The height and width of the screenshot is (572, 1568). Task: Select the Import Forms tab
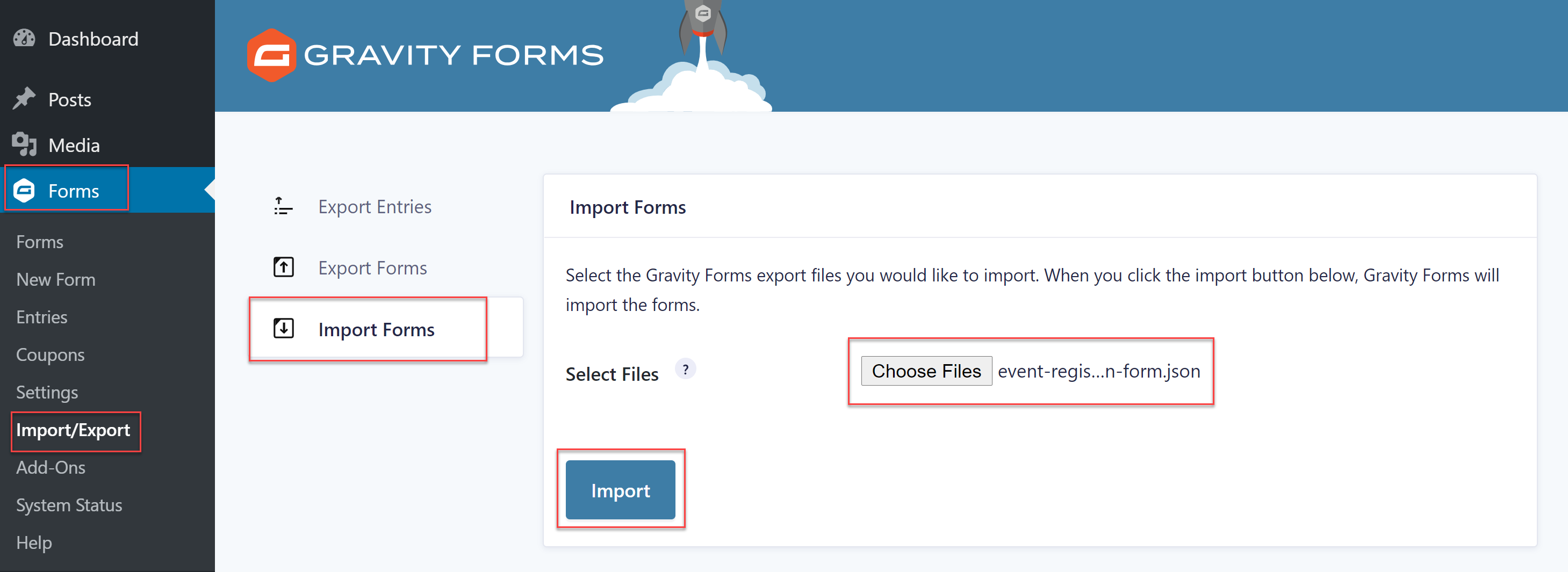pos(386,329)
